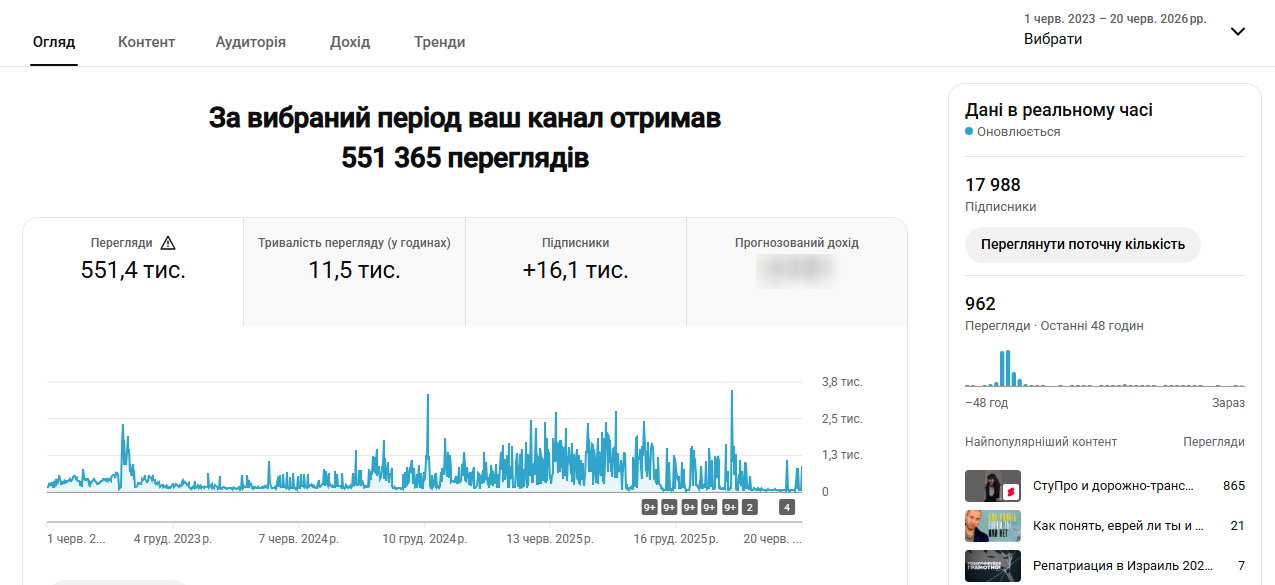Click the 551 365 переглядів summary headline
Image resolution: width=1275 pixels, height=585 pixels.
(x=465, y=158)
